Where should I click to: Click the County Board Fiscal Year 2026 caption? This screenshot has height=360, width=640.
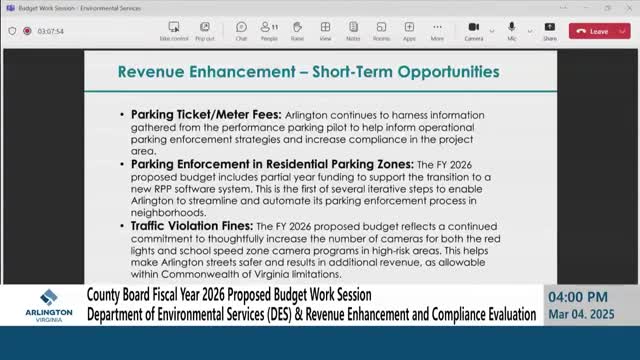[229, 295]
